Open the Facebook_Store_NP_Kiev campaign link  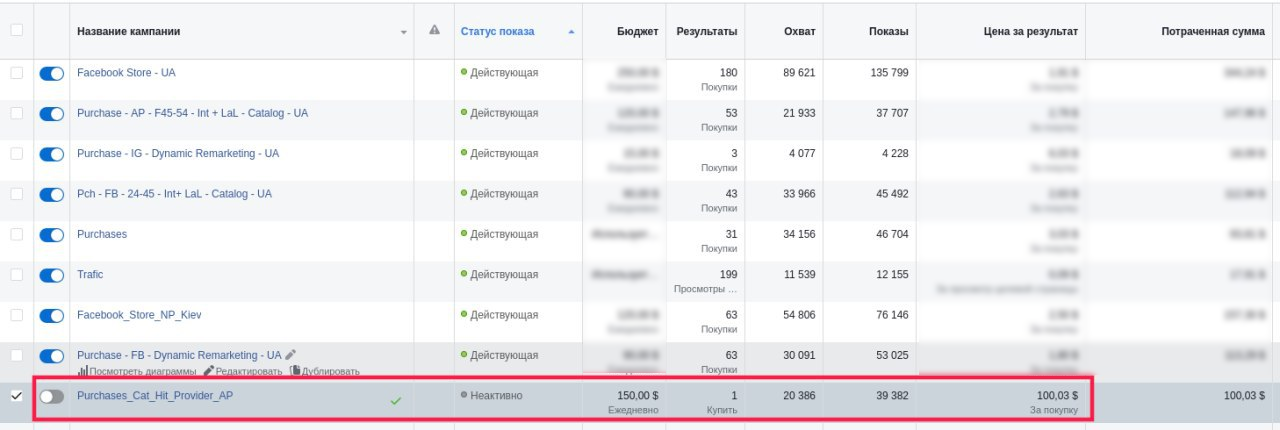(x=139, y=315)
